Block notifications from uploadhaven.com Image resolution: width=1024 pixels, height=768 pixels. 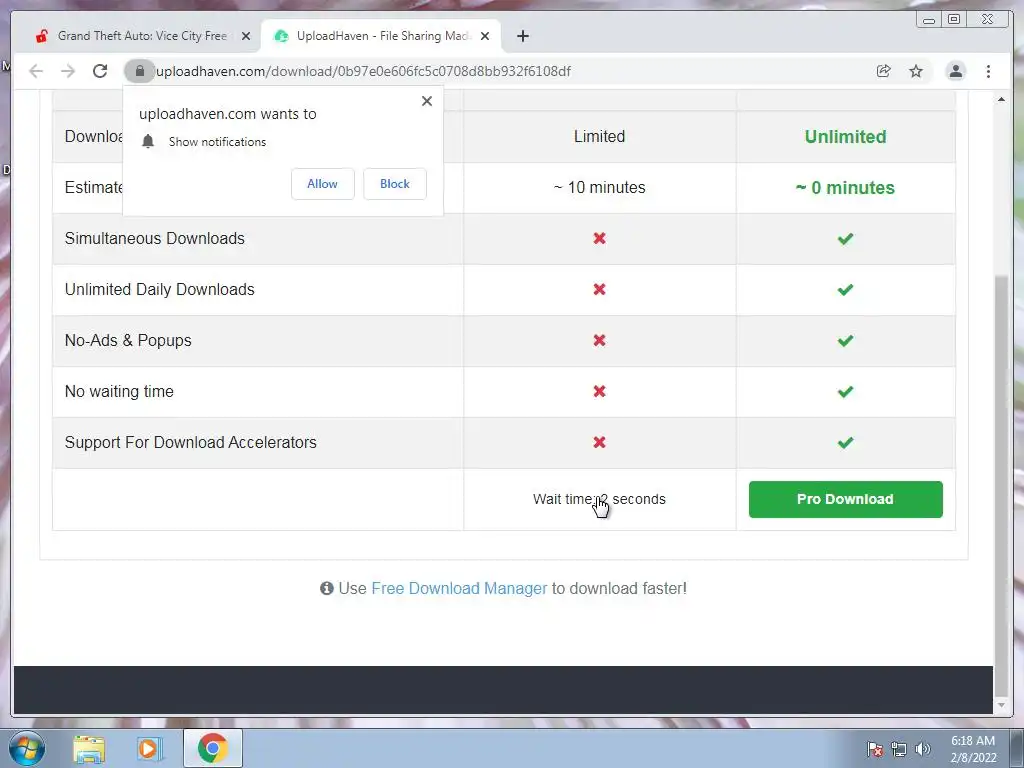pyautogui.click(x=394, y=184)
